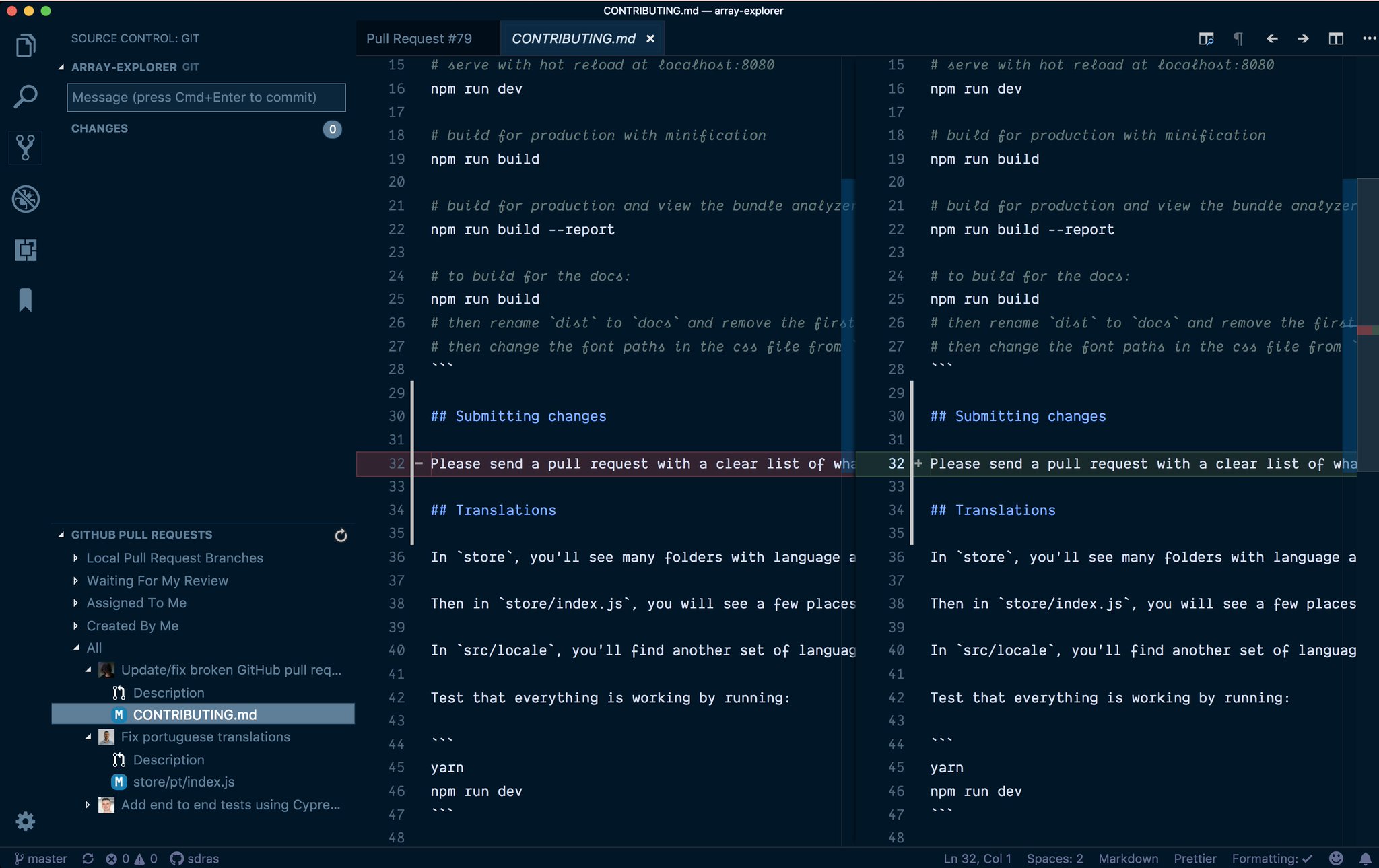This screenshot has height=868, width=1379.
Task: Click Spaces: 2 indentation setting
Action: 1055,859
